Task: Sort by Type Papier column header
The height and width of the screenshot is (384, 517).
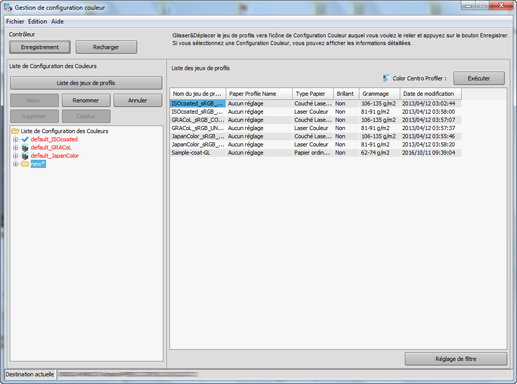Action: point(313,94)
